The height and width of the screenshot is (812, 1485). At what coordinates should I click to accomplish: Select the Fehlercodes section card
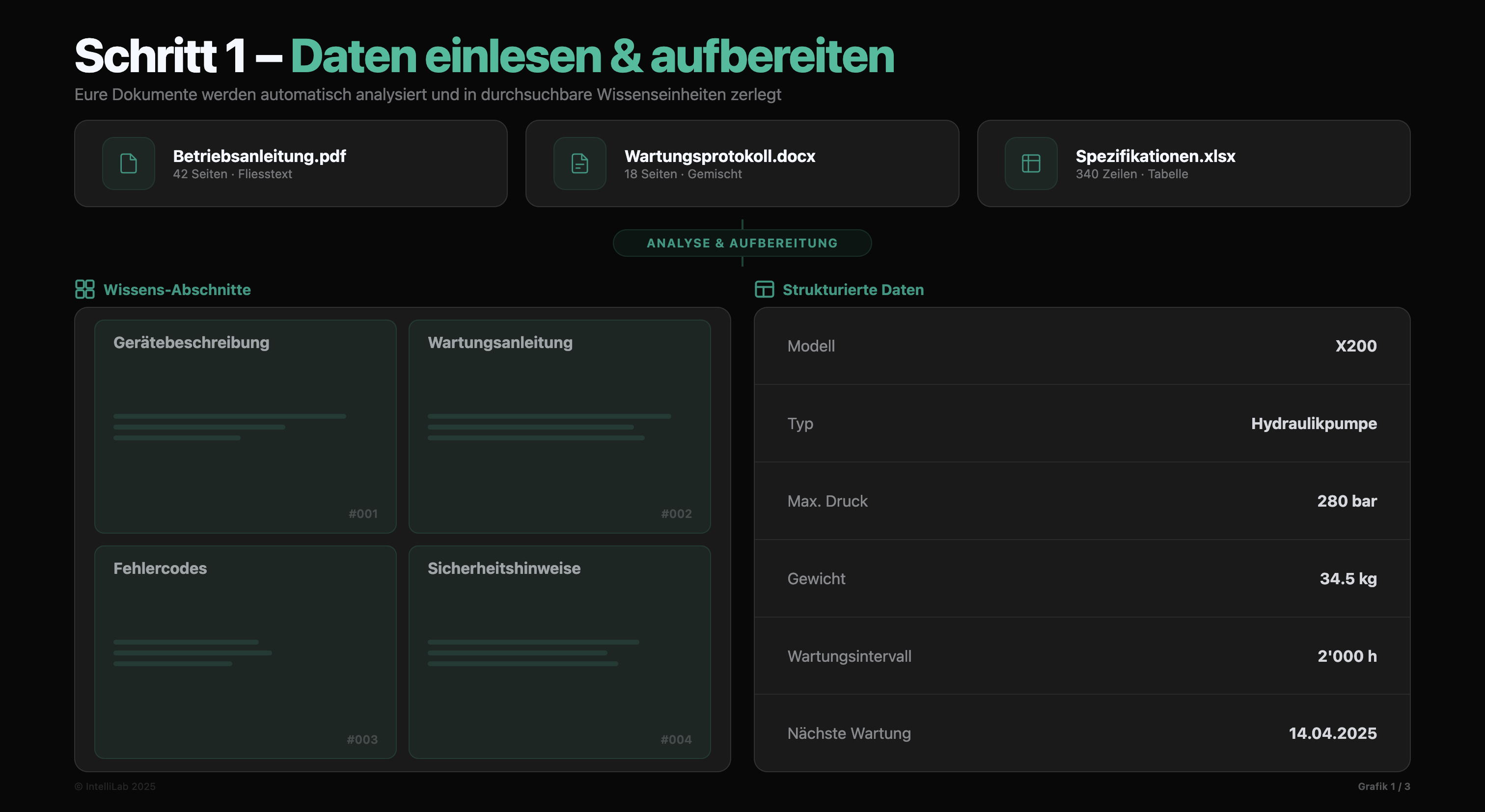(x=245, y=652)
